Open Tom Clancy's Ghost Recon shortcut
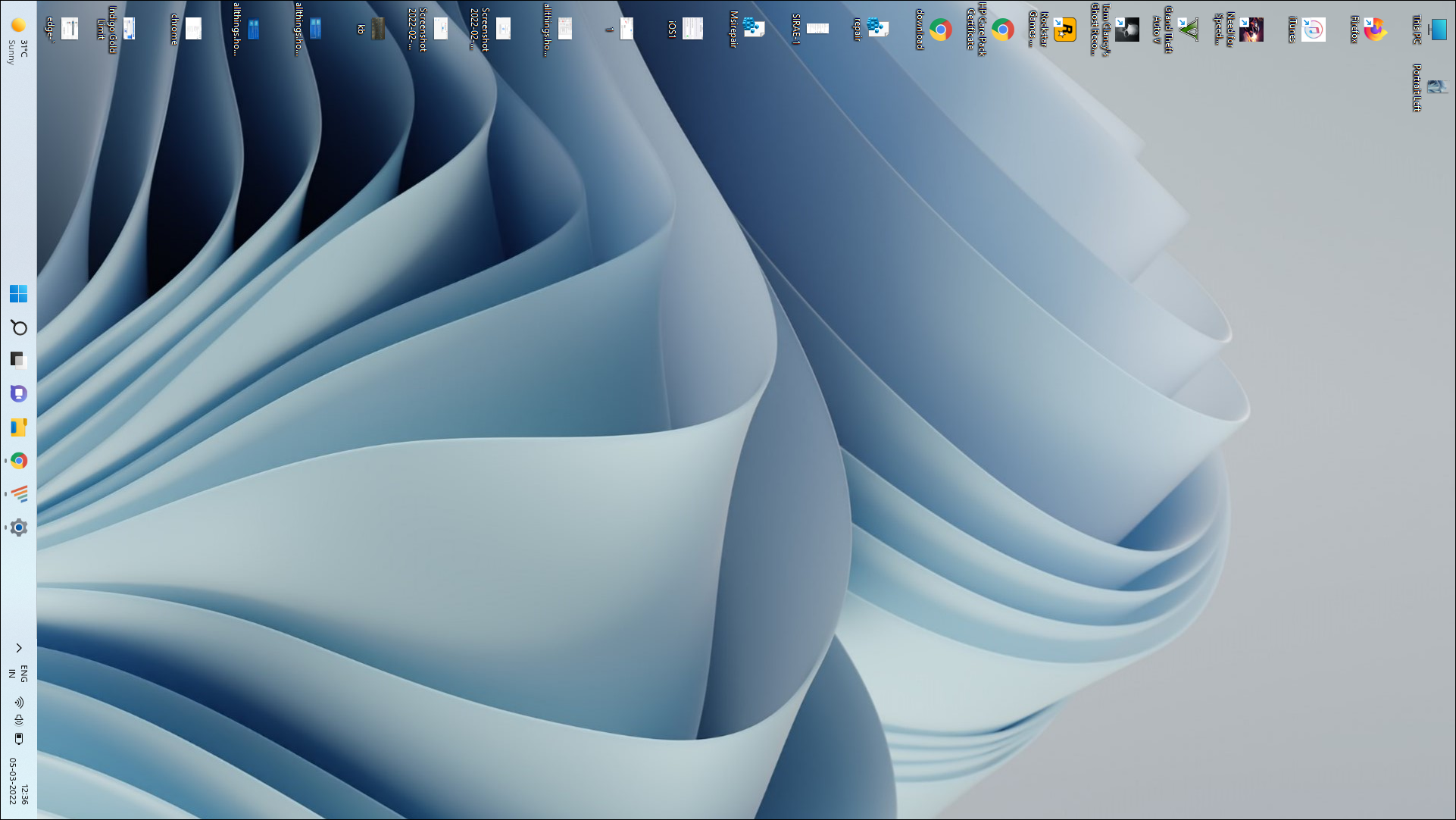 click(x=1127, y=29)
